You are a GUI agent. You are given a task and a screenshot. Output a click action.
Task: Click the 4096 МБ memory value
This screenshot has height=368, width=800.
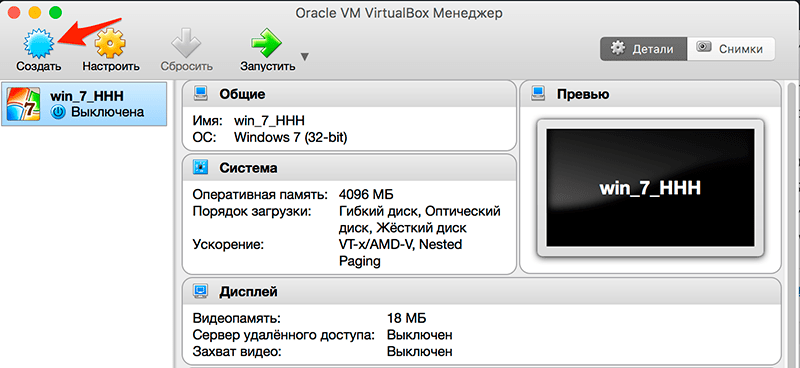[366, 194]
